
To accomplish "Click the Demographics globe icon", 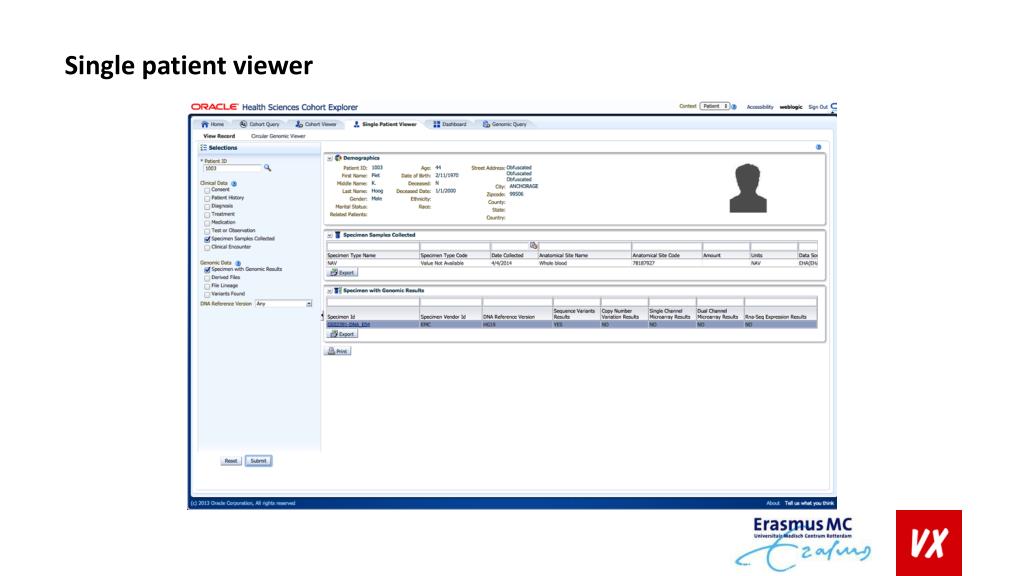I will 338,158.
